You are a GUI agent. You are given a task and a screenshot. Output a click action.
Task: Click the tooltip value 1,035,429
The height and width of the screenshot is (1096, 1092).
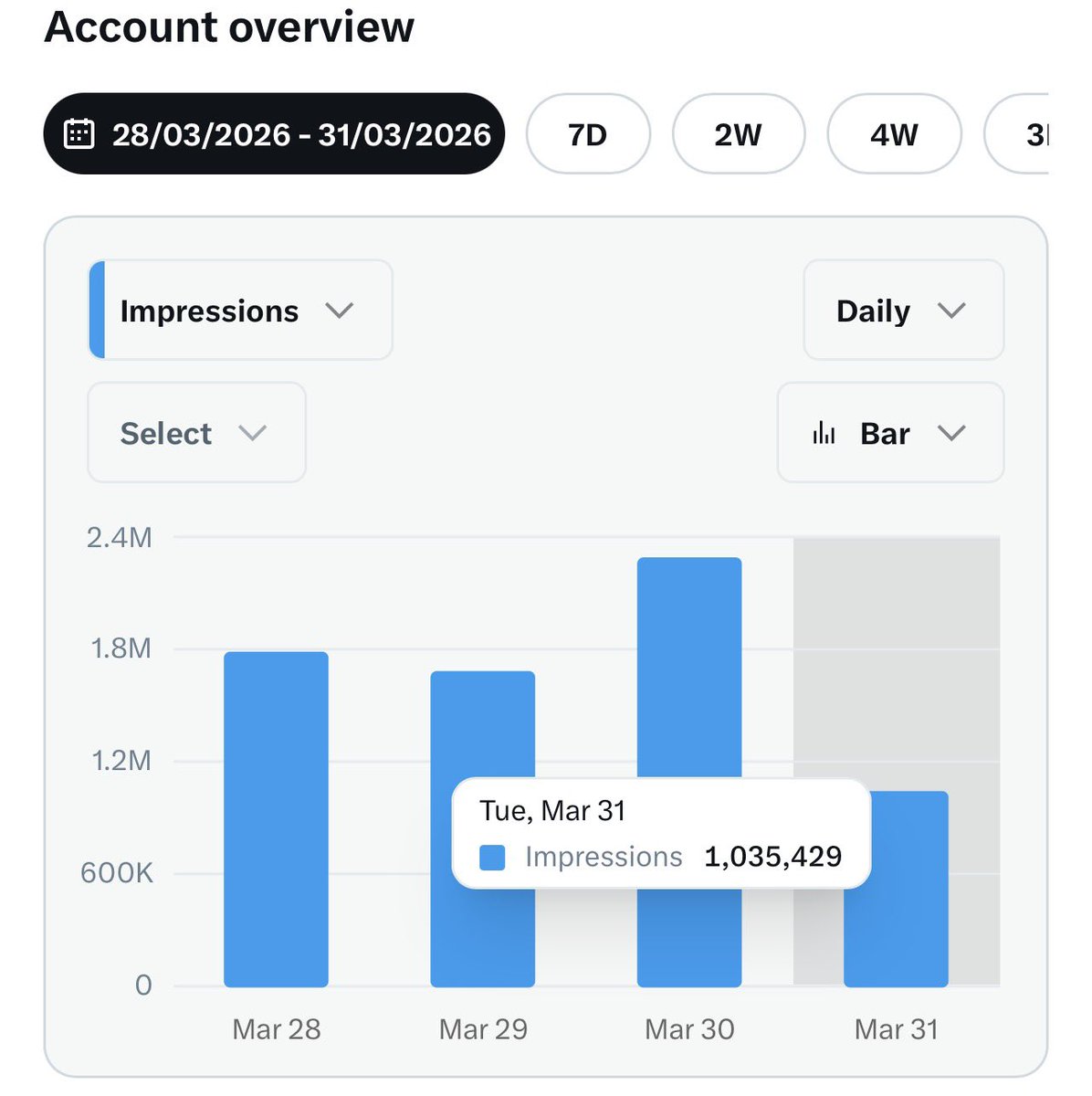click(773, 857)
